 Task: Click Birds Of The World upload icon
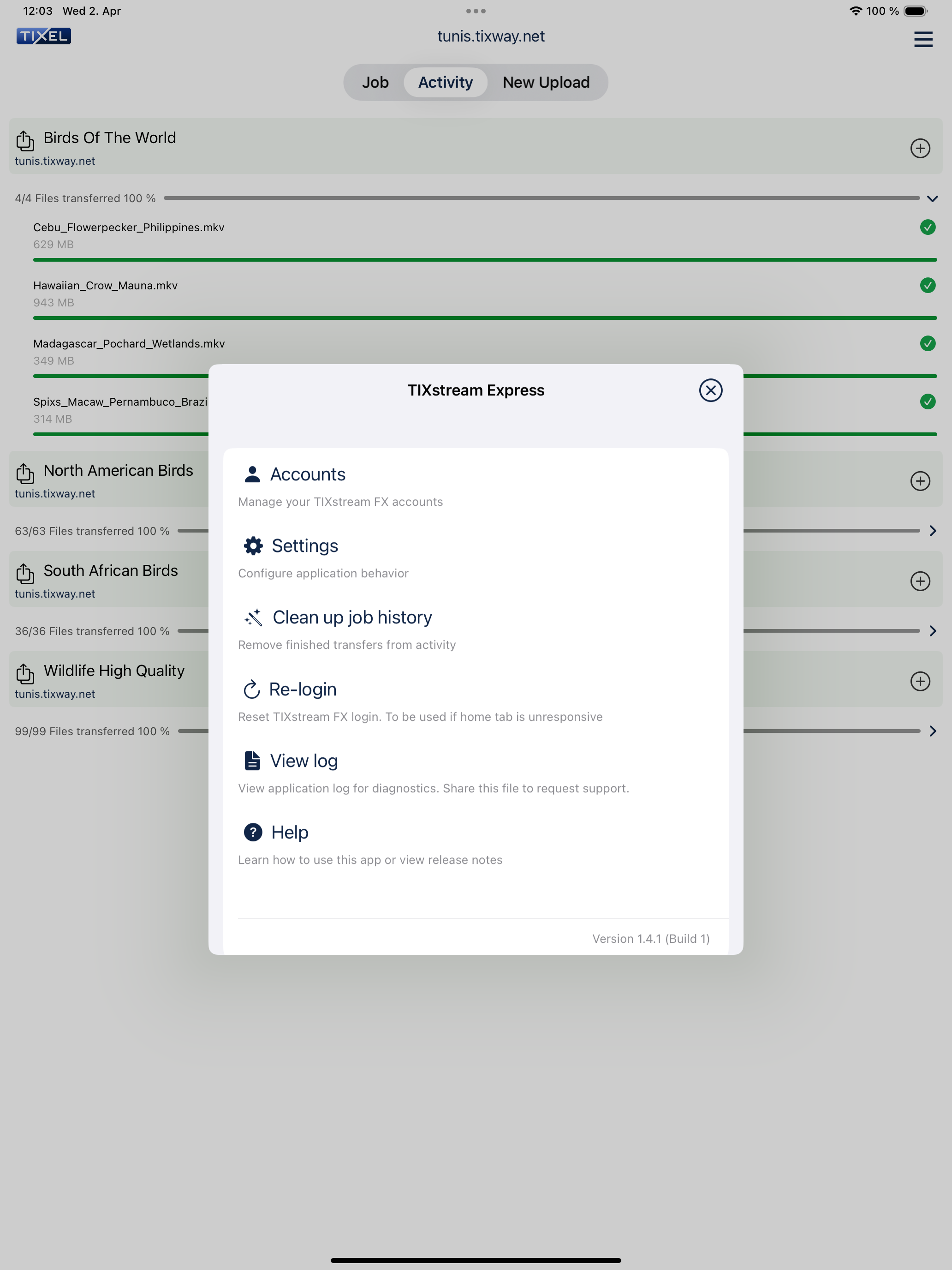click(24, 140)
